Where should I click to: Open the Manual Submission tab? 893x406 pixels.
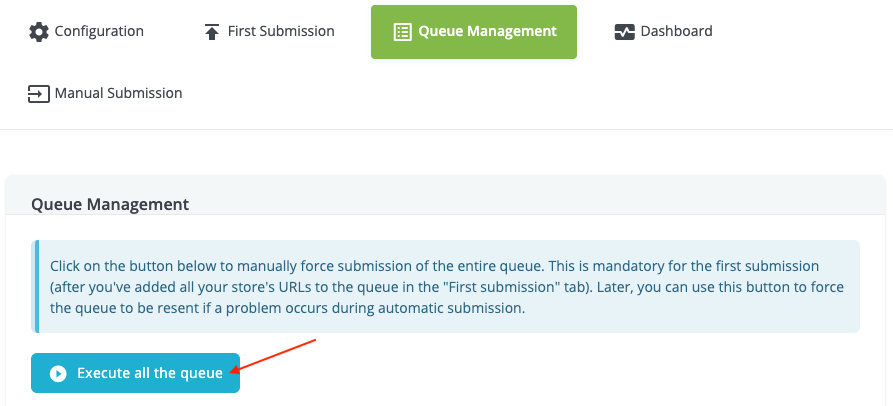(x=105, y=93)
